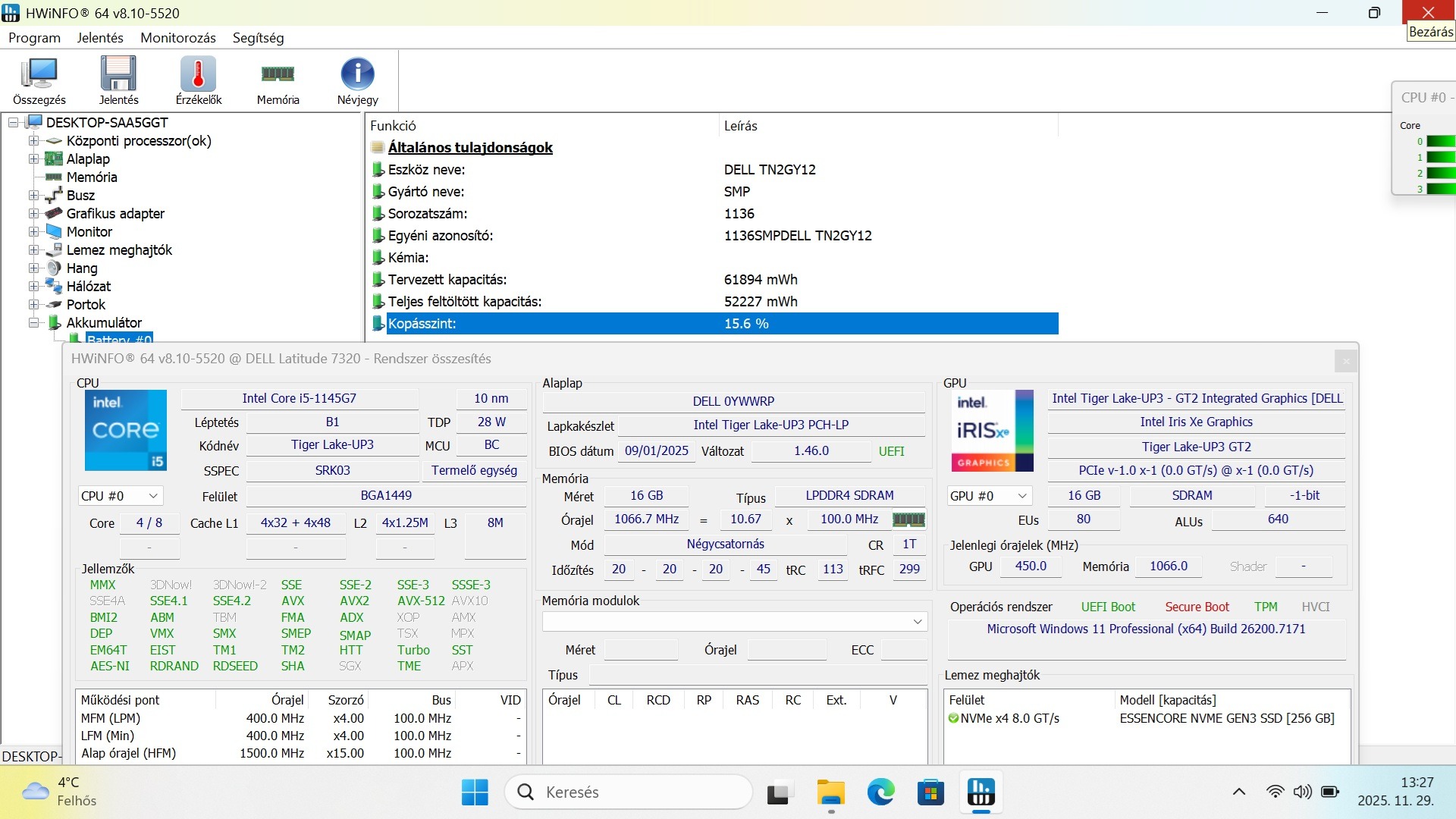Open File Explorer from the taskbar
Image resolution: width=1456 pixels, height=819 pixels.
click(831, 792)
